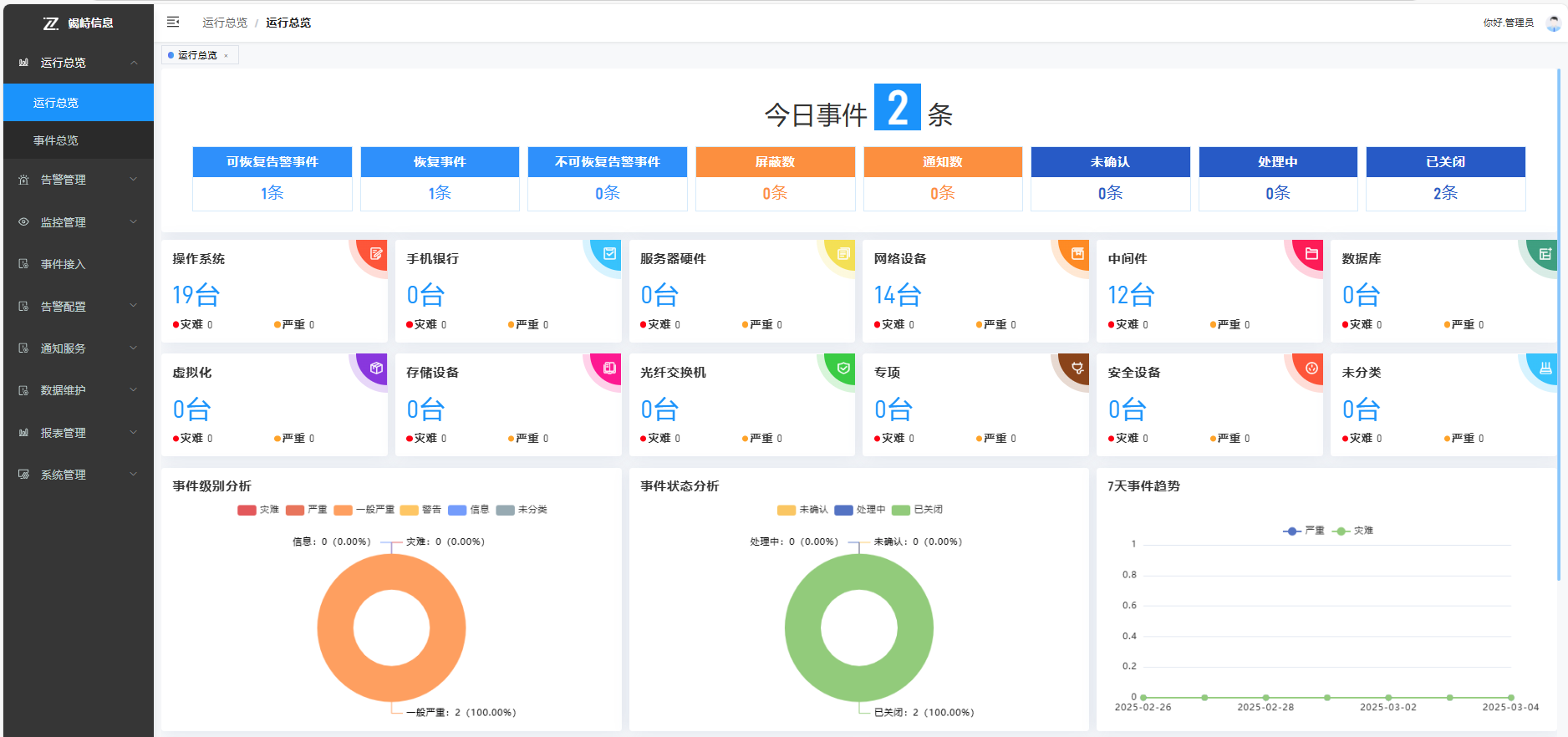Screen dimensions: 1568x737
Task: Click the 操作系统 card corner icon
Action: (x=376, y=254)
